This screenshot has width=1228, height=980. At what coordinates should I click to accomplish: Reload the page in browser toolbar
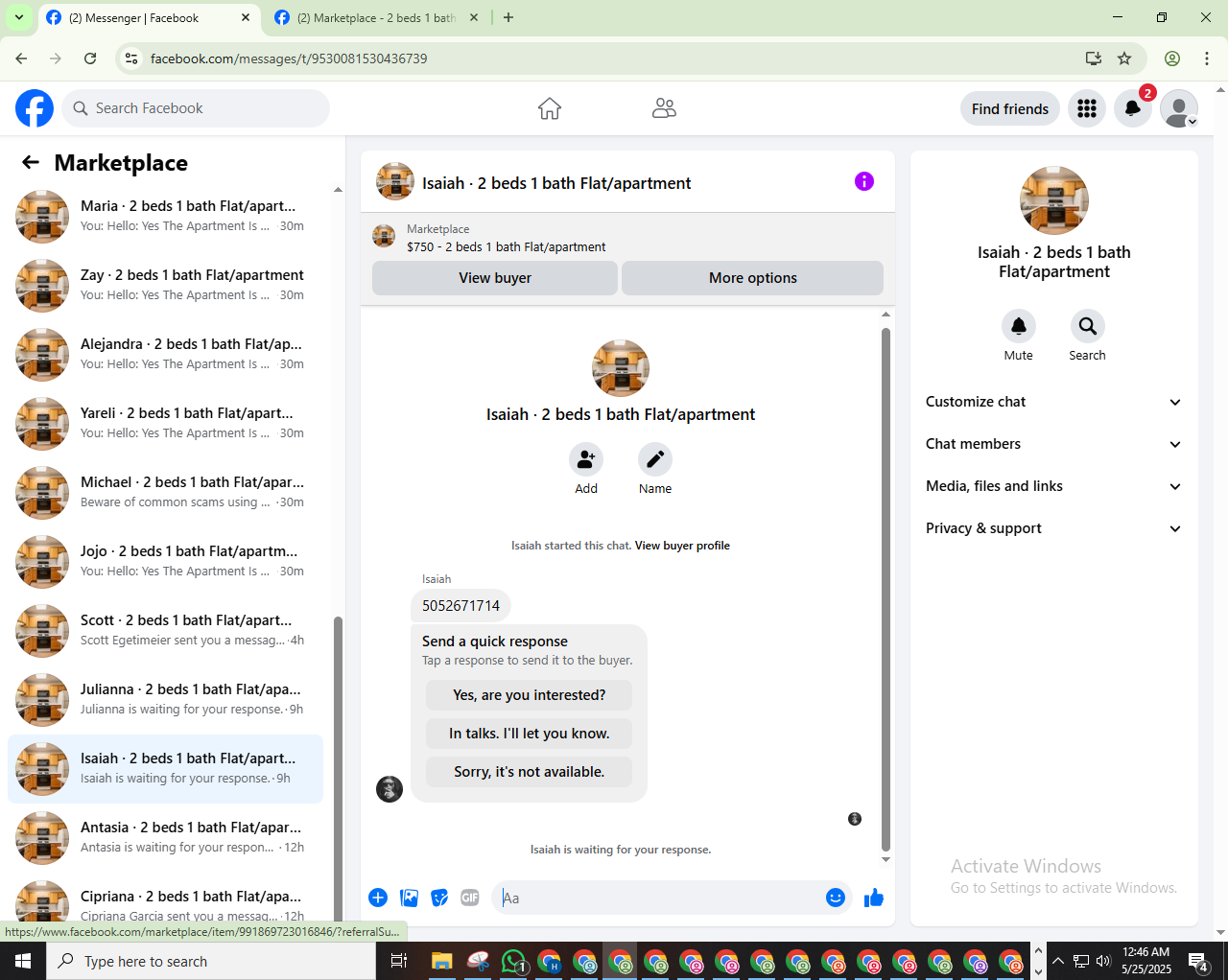click(x=90, y=58)
